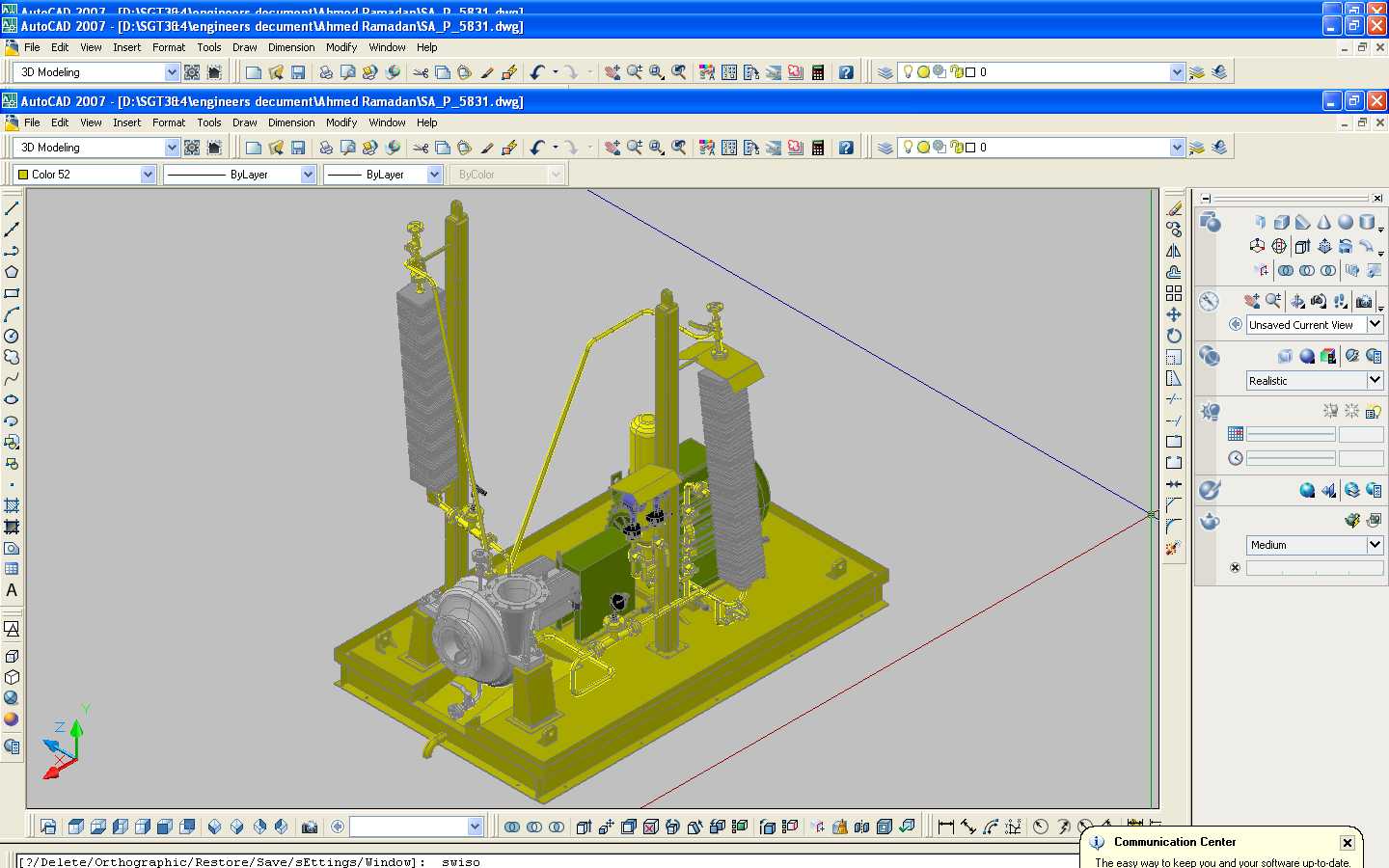Close the dashboard palette
Image resolution: width=1389 pixels, height=868 pixels.
point(1377,198)
